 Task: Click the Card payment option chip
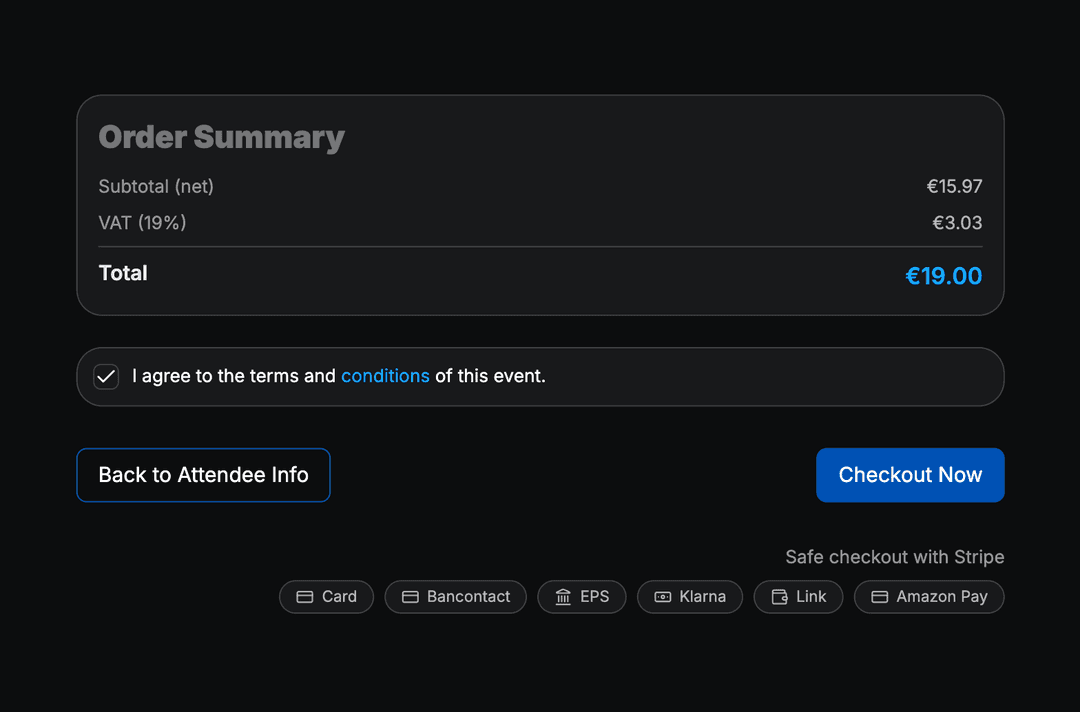tap(326, 597)
